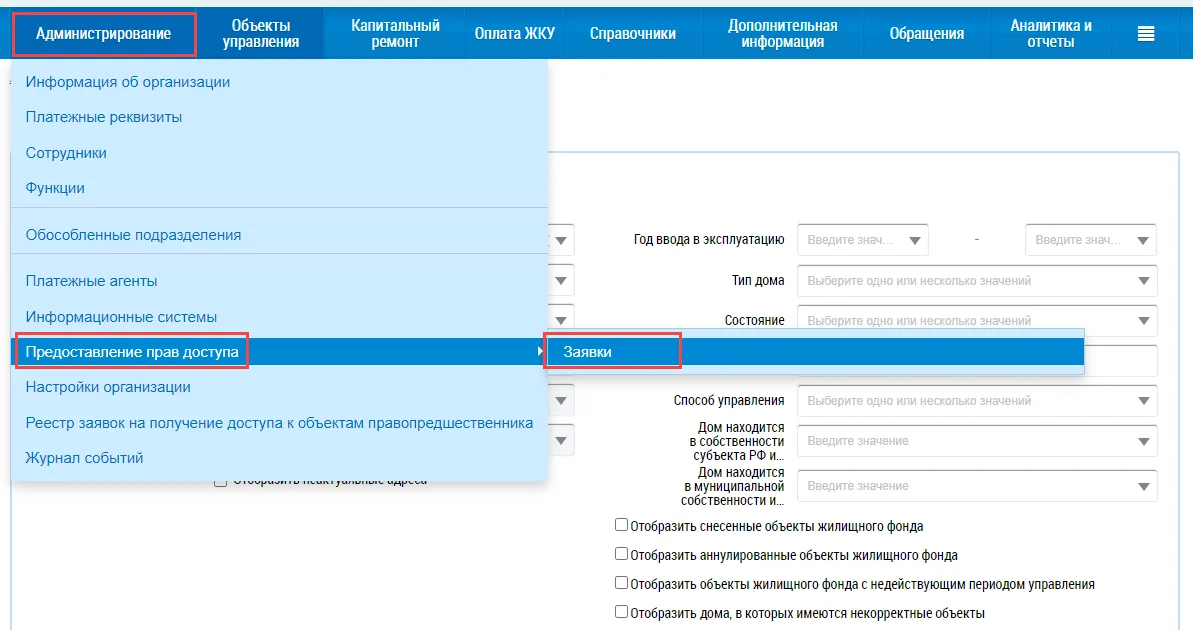1193x630 pixels.
Task: Expand the Состояние dropdown arrow
Action: click(1143, 320)
